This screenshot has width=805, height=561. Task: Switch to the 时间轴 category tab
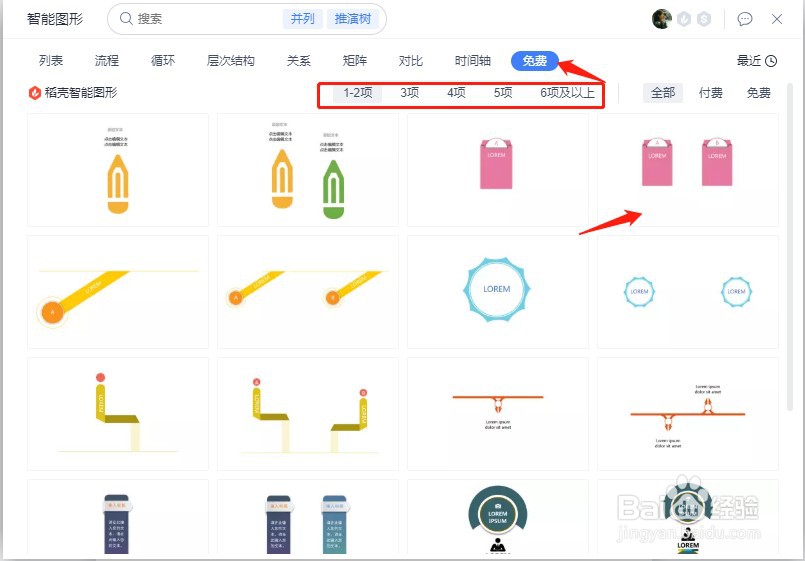473,61
